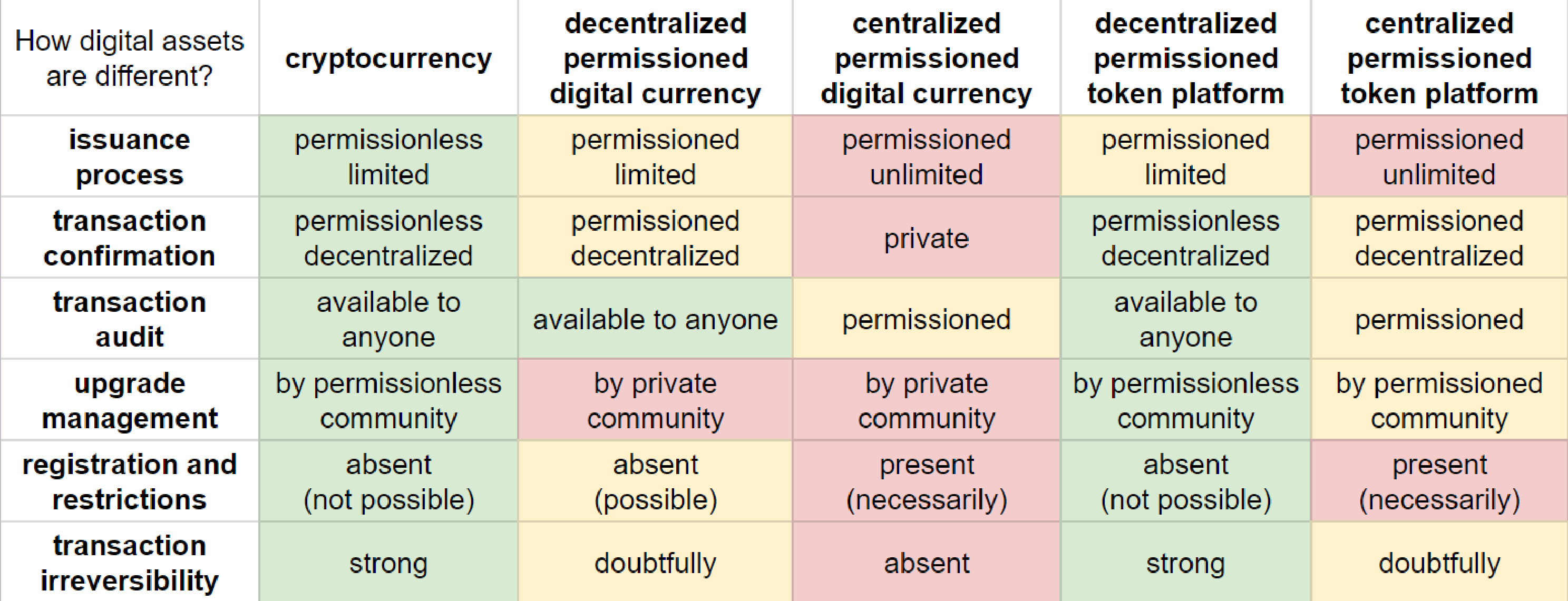
Task: Select the transaction audit row label
Action: (x=130, y=319)
